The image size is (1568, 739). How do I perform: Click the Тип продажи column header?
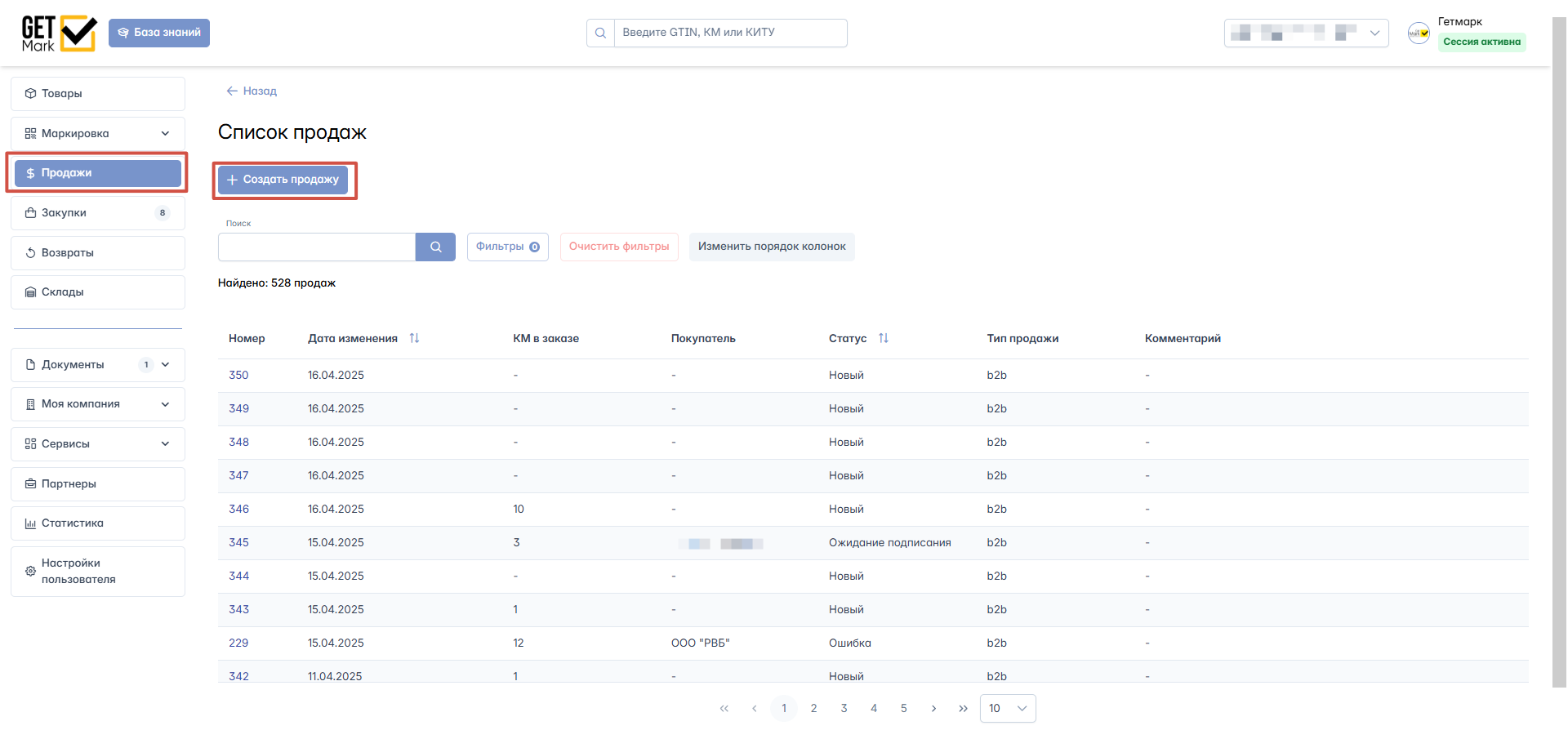1022,339
